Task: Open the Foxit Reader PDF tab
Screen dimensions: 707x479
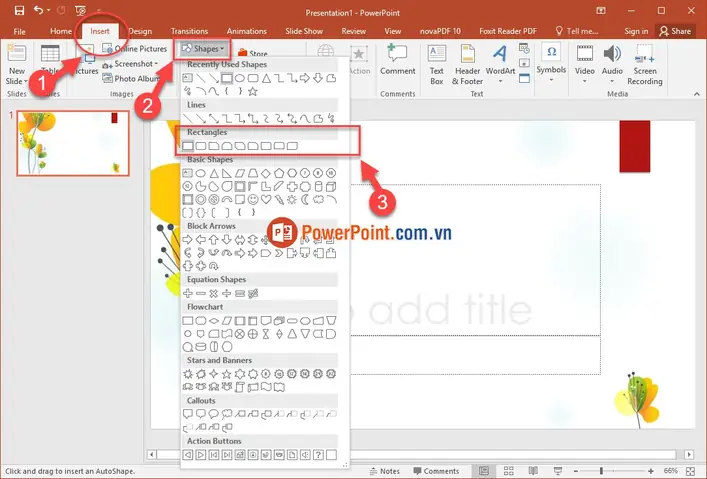Action: pyautogui.click(x=508, y=31)
